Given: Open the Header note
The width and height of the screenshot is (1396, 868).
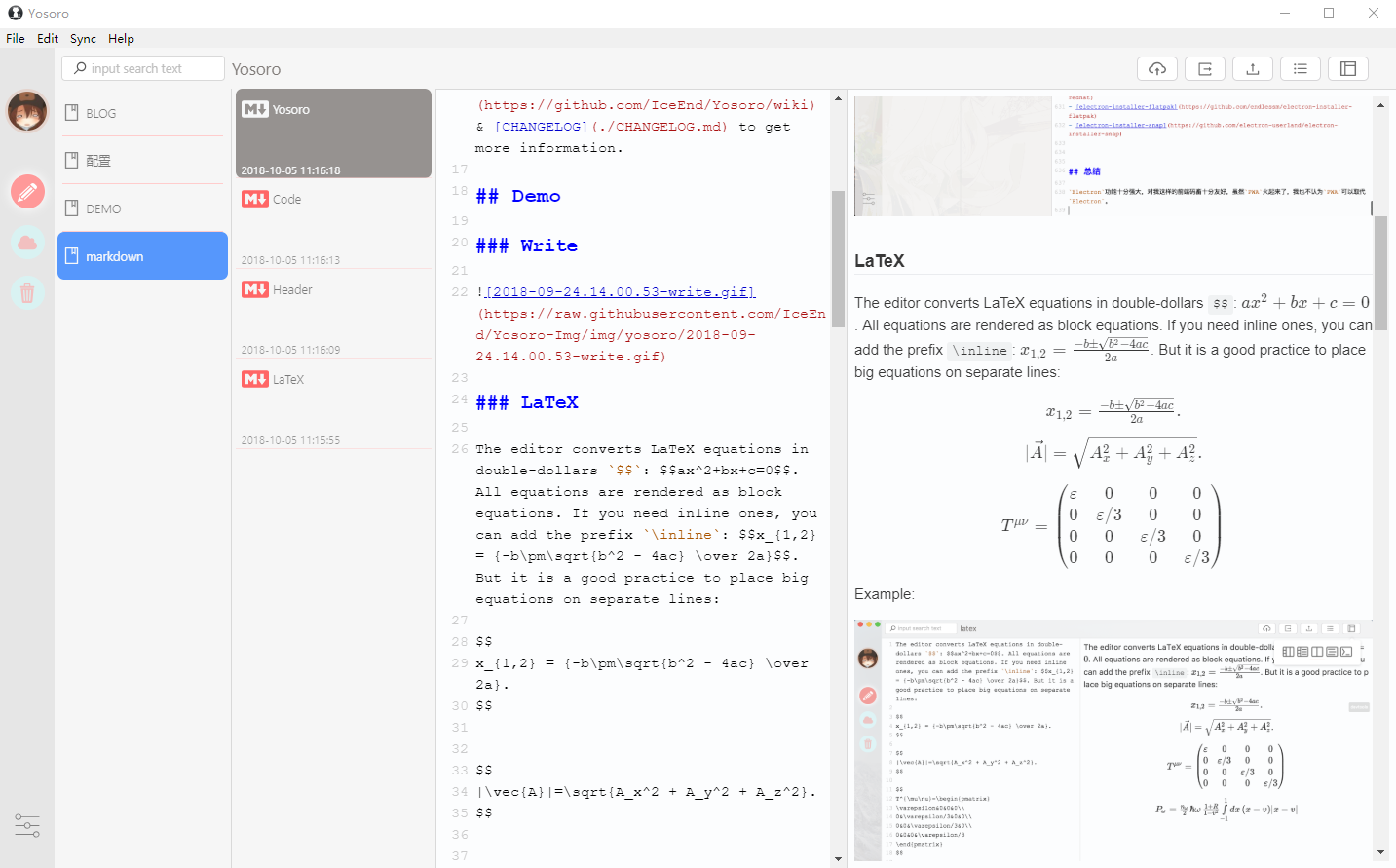Looking at the screenshot, I should tap(334, 314).
